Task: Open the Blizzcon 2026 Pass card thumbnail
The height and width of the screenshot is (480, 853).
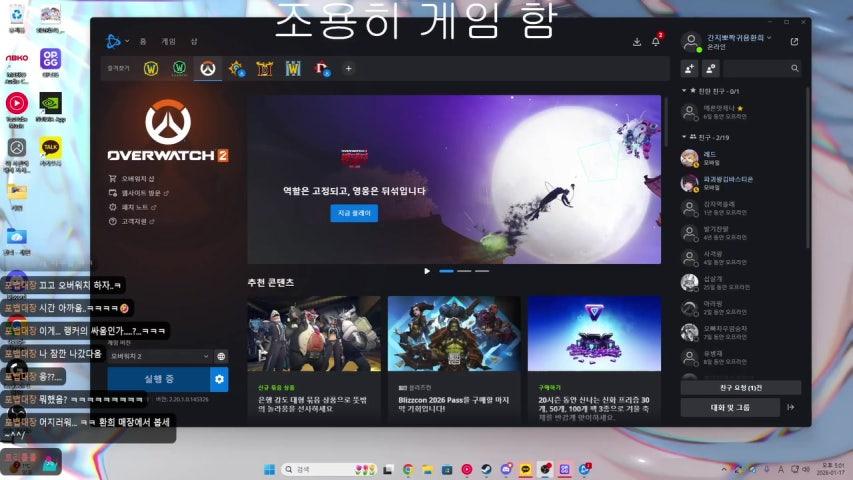Action: (454, 334)
